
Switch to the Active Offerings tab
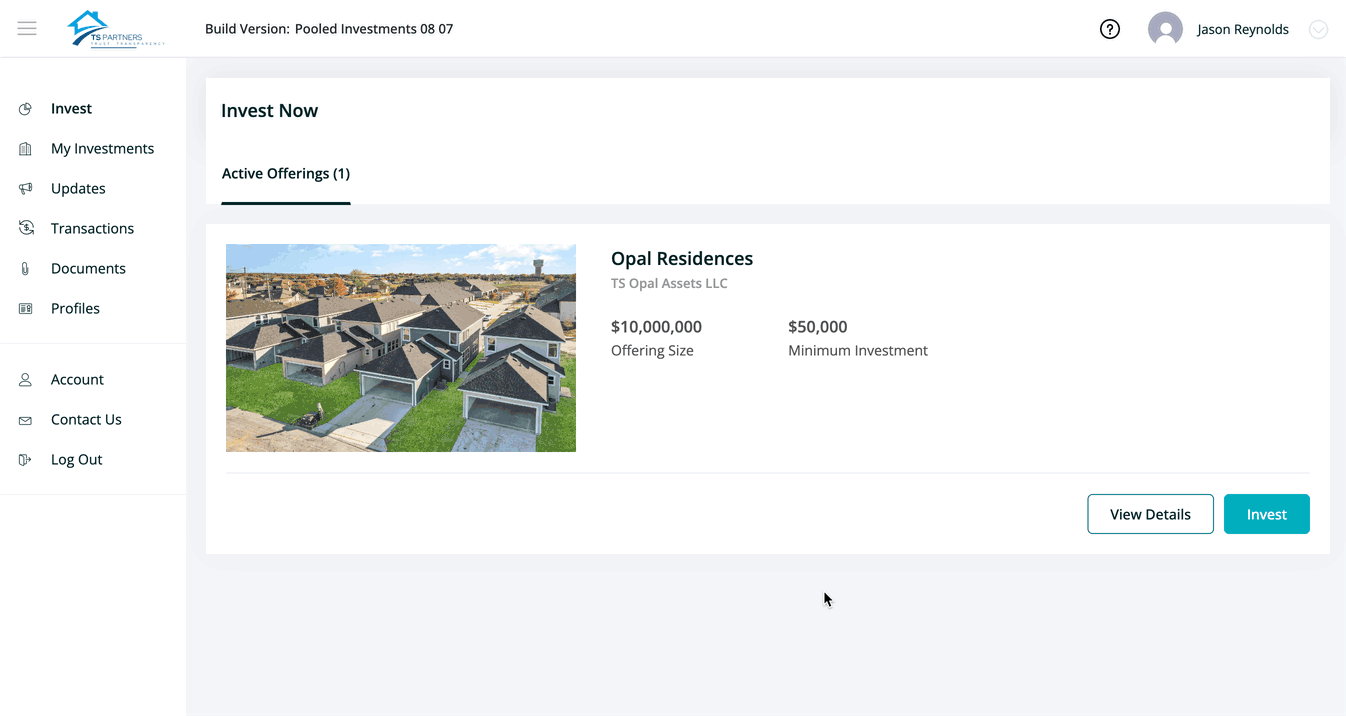tap(286, 173)
